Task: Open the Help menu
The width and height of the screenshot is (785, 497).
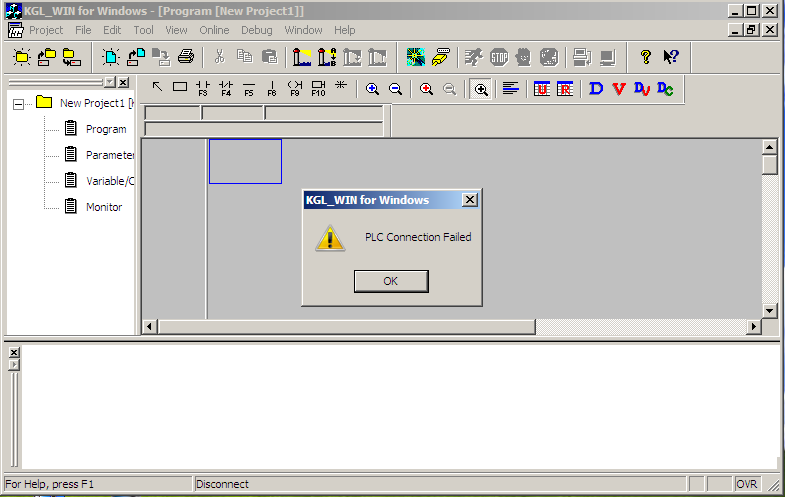Action: tap(345, 30)
